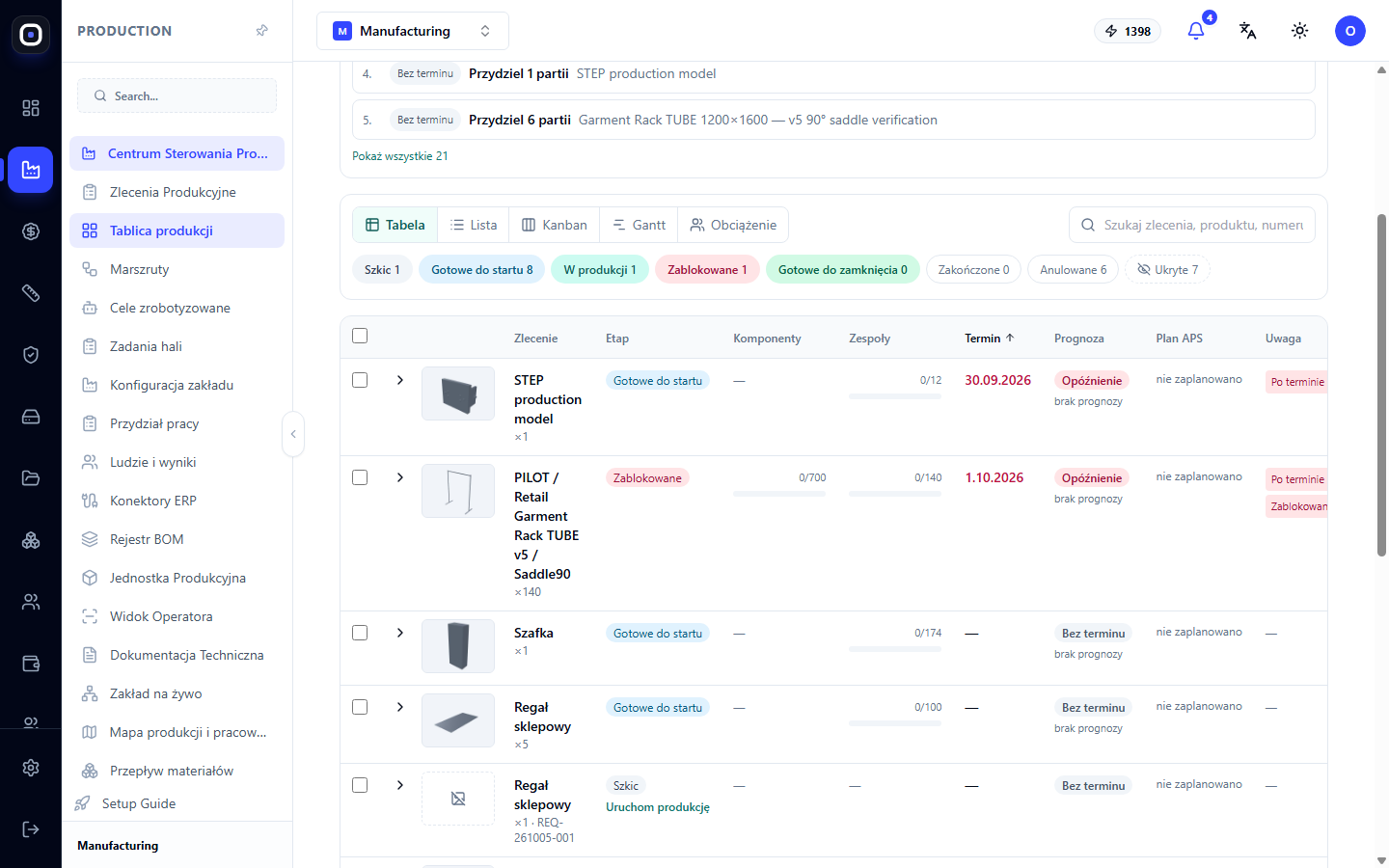Toggle the light/dark theme sun icon
The width and height of the screenshot is (1389, 868).
1300,31
